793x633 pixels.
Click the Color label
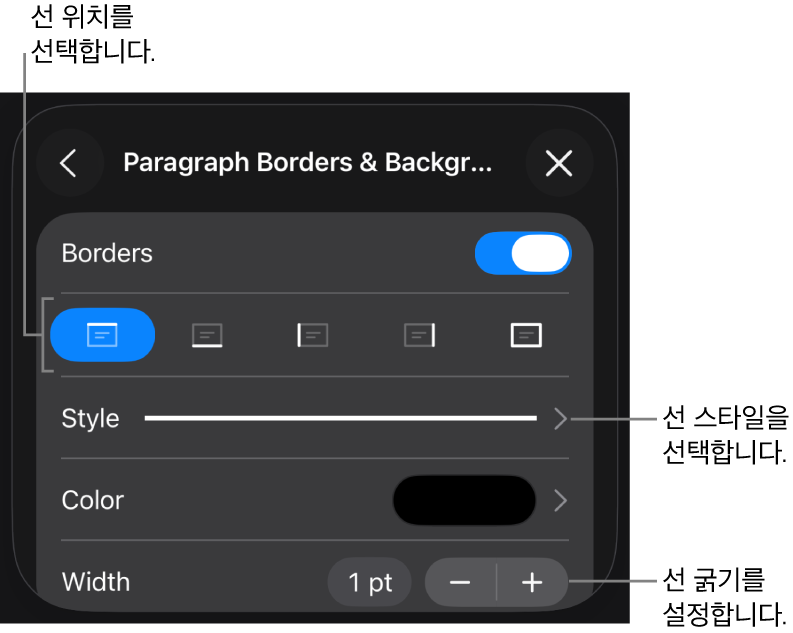tap(93, 501)
